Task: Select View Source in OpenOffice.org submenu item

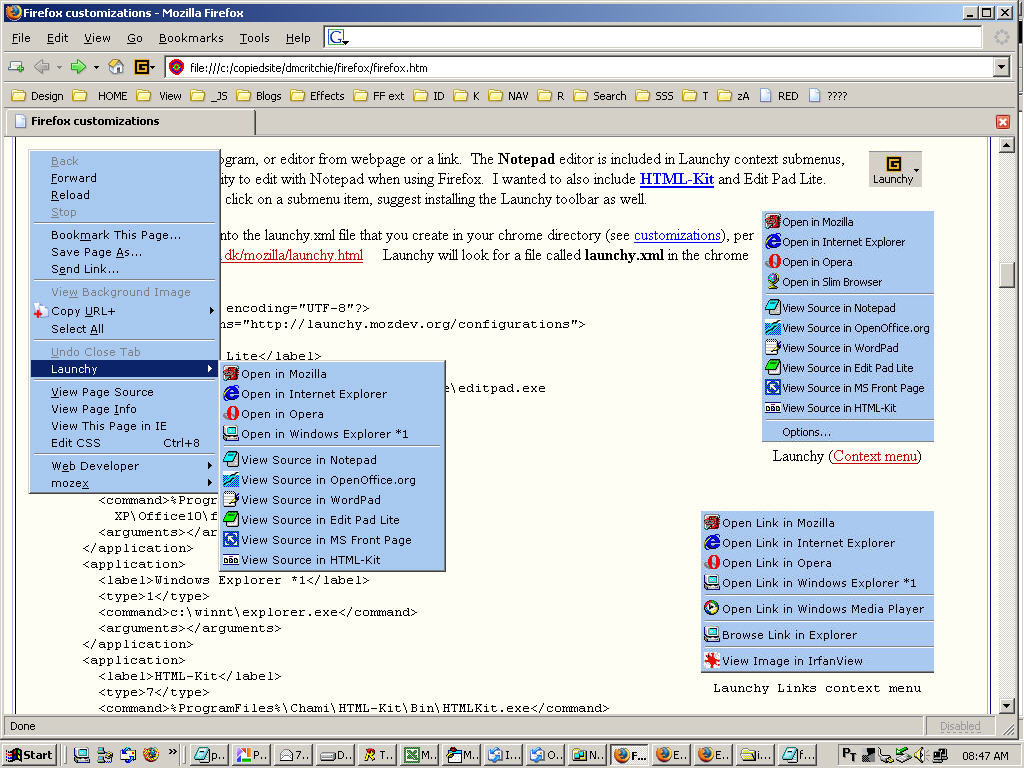Action: 332,480
